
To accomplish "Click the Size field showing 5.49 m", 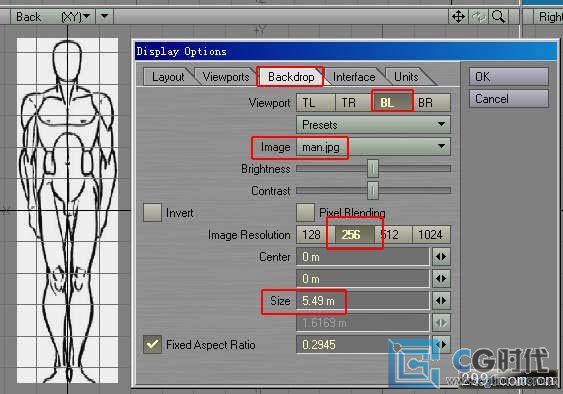I will coord(363,301).
